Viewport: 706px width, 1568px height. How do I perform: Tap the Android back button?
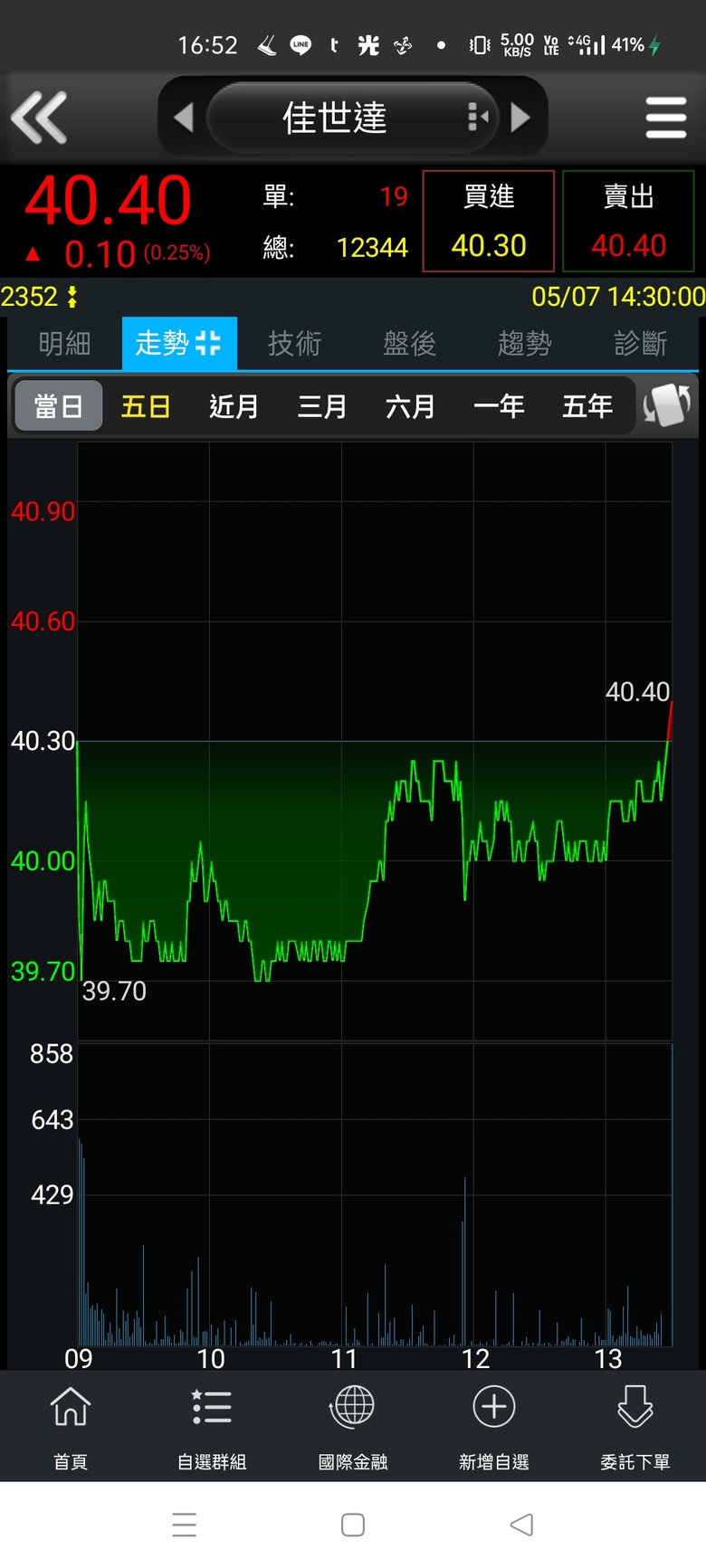tap(521, 1525)
